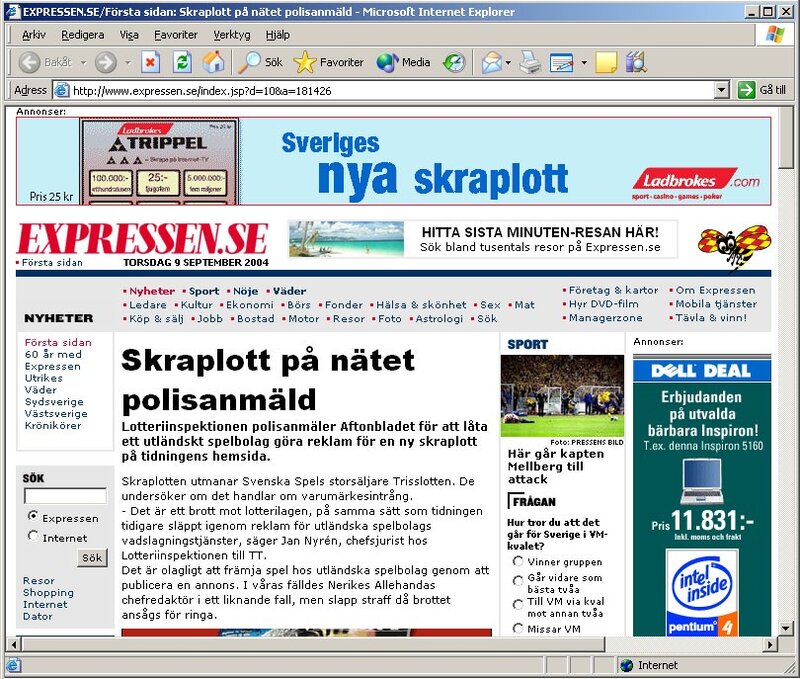
Task: Click the Ladbrokes.com logo in banner
Action: tap(696, 184)
